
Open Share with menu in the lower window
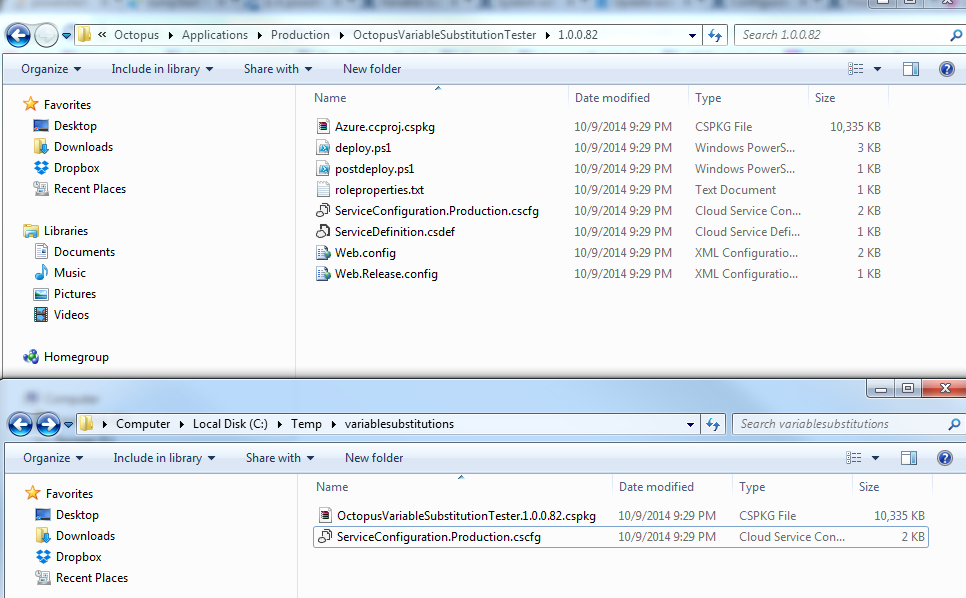[x=280, y=458]
